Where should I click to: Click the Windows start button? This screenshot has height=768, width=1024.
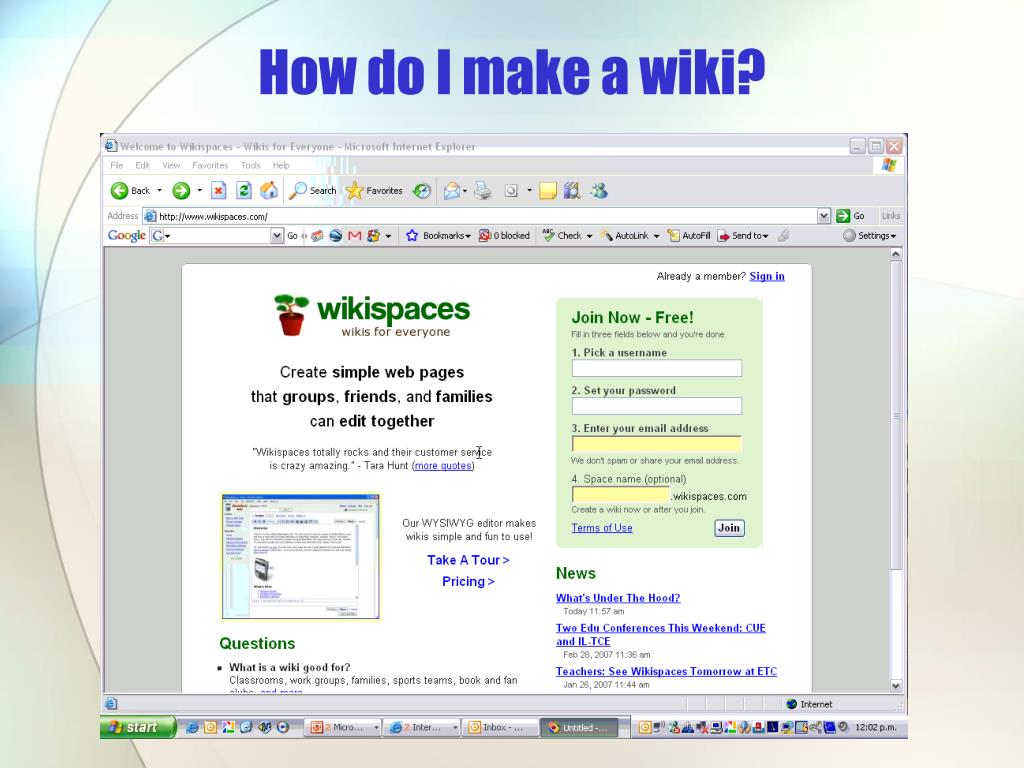pyautogui.click(x=138, y=727)
